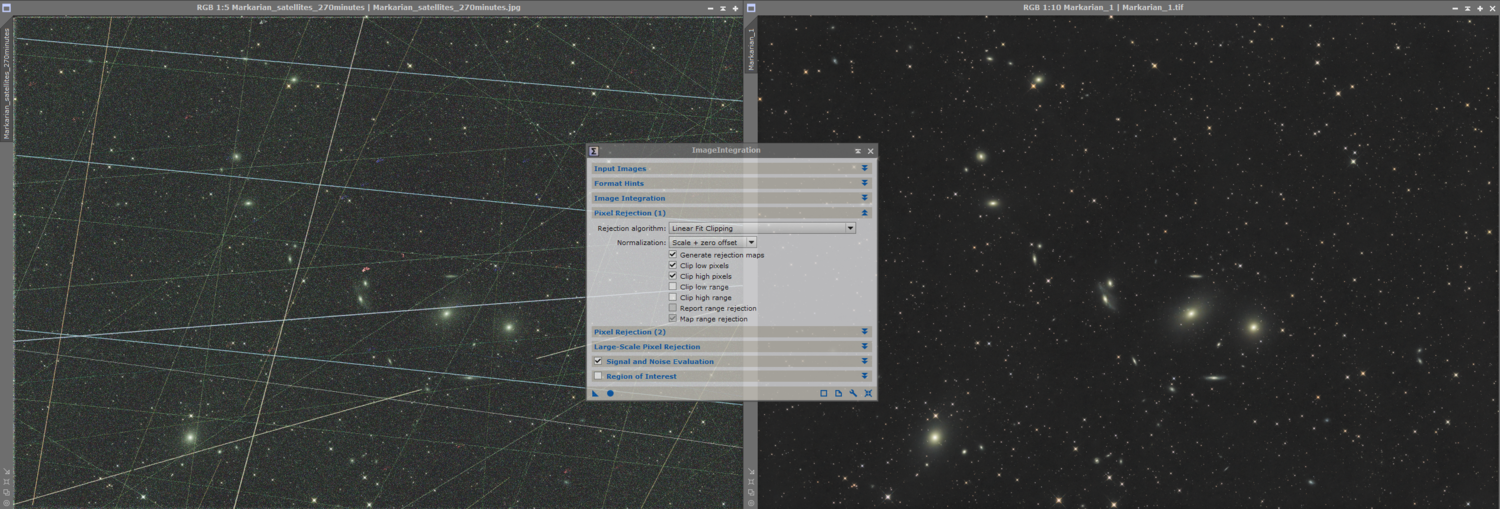Click the Large-Scale Pixel Rejection section title

coord(647,346)
